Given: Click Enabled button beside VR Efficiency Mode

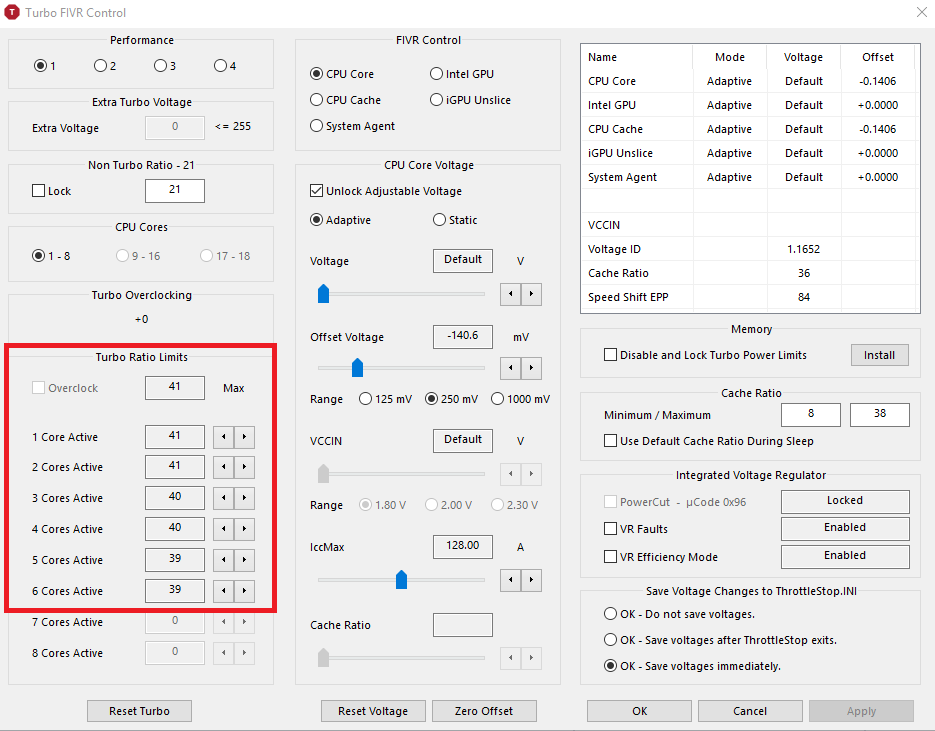Looking at the screenshot, I should pos(845,556).
